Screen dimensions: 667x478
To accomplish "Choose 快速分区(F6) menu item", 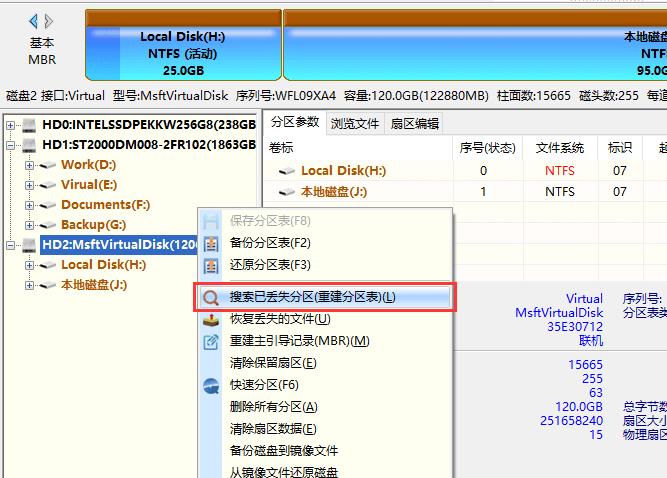I will pos(325,385).
